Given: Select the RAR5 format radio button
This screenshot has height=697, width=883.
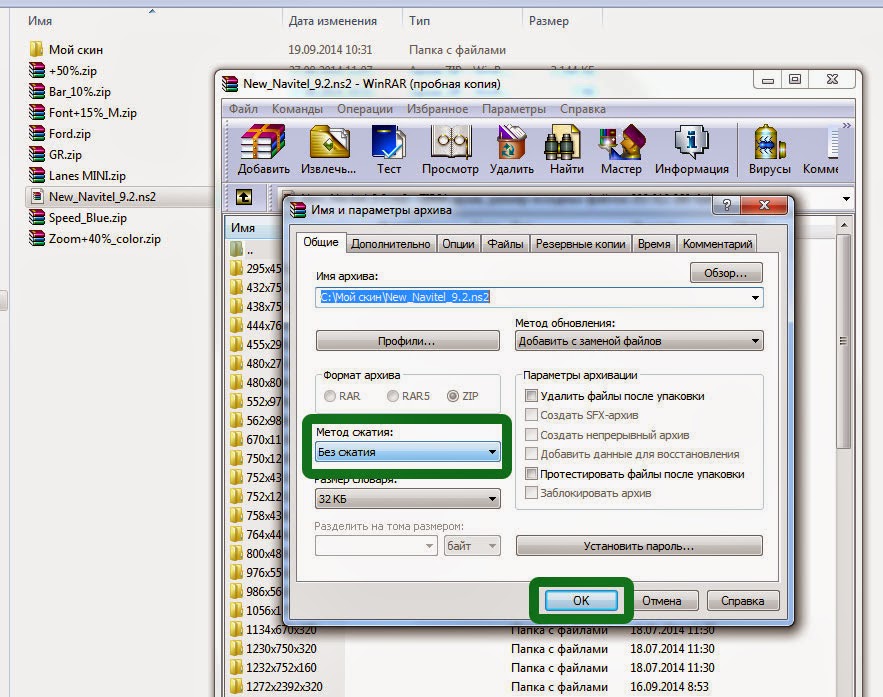Looking at the screenshot, I should (x=393, y=396).
